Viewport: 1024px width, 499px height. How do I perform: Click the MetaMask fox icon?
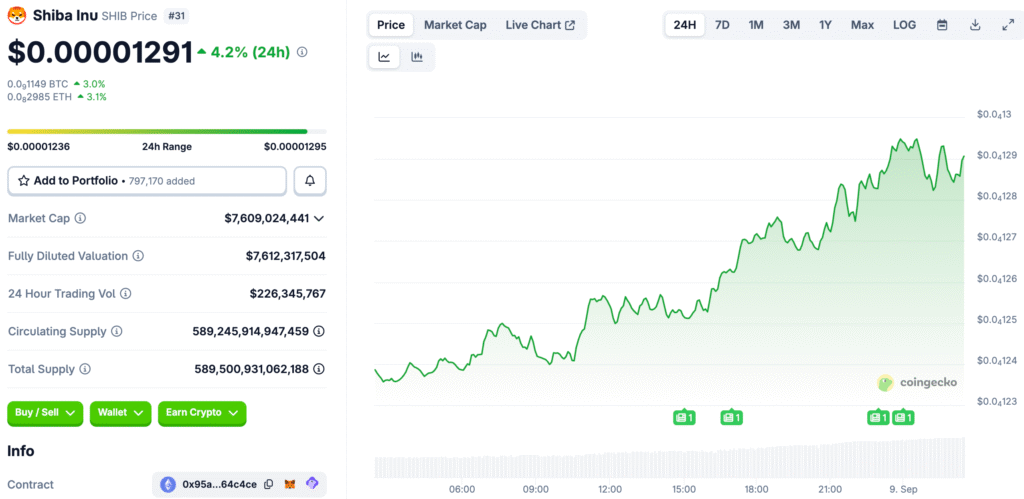pos(290,485)
